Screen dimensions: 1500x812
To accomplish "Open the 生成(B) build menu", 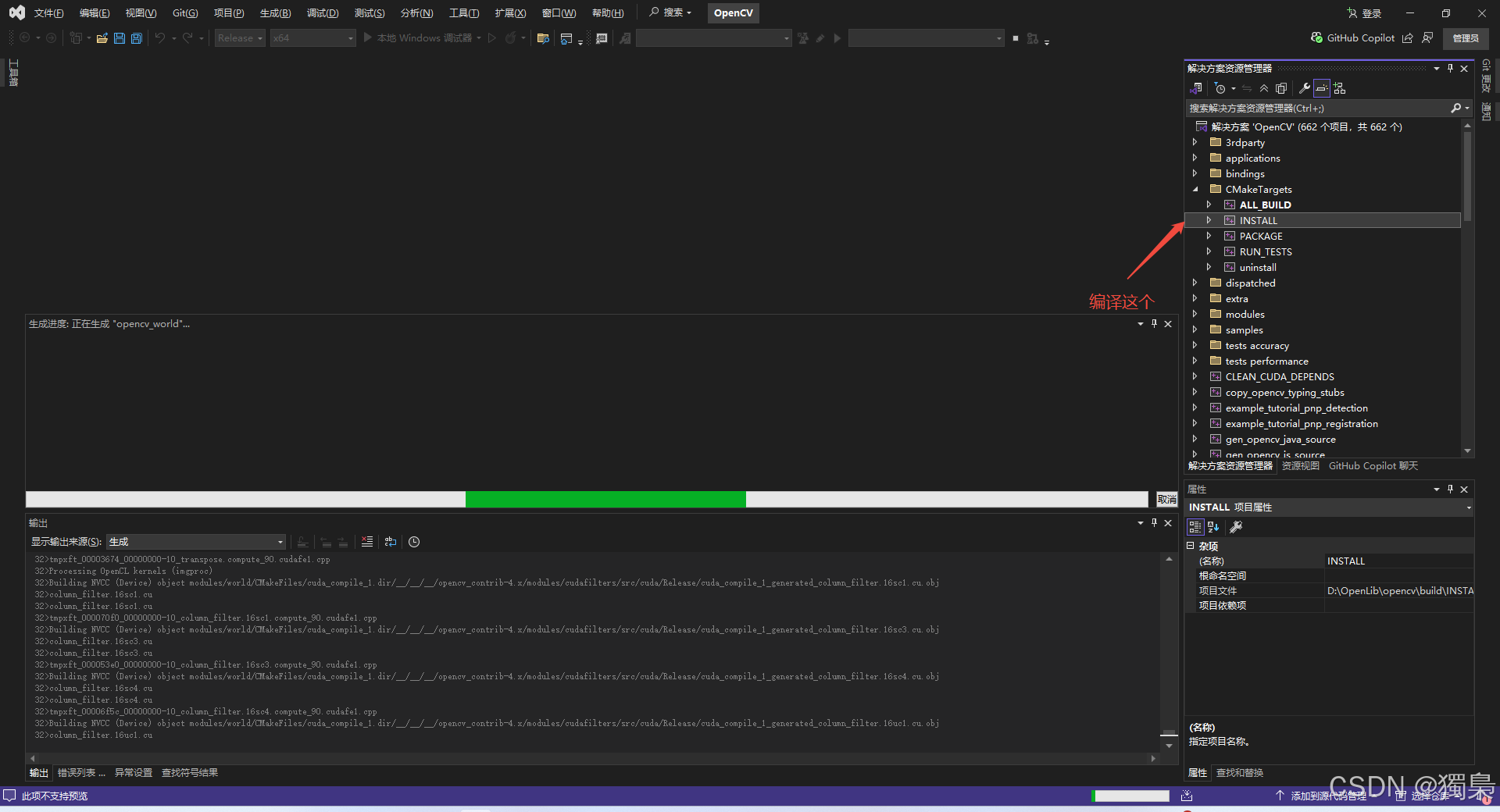I will coord(275,13).
